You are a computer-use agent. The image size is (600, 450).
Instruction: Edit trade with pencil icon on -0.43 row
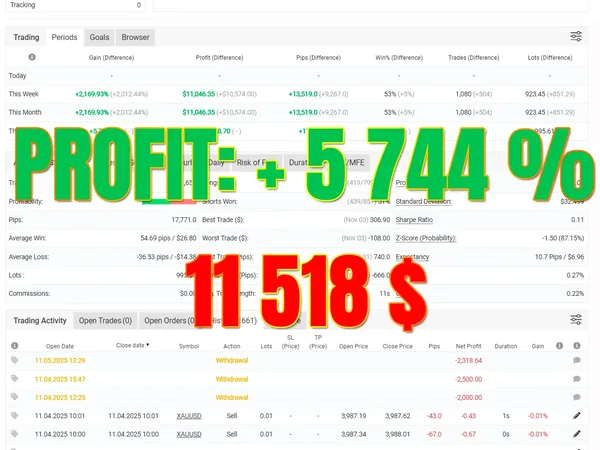[x=577, y=416]
